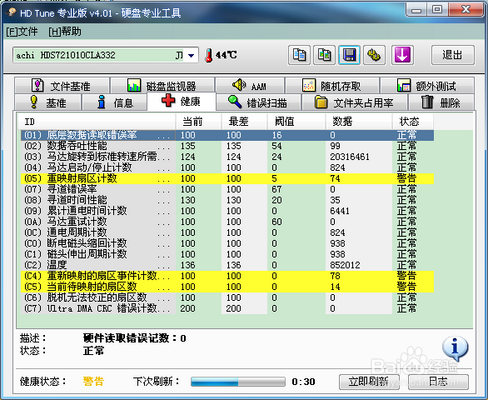The image size is (488, 400).
Task: Click the 当前 column header
Action: pos(198,122)
